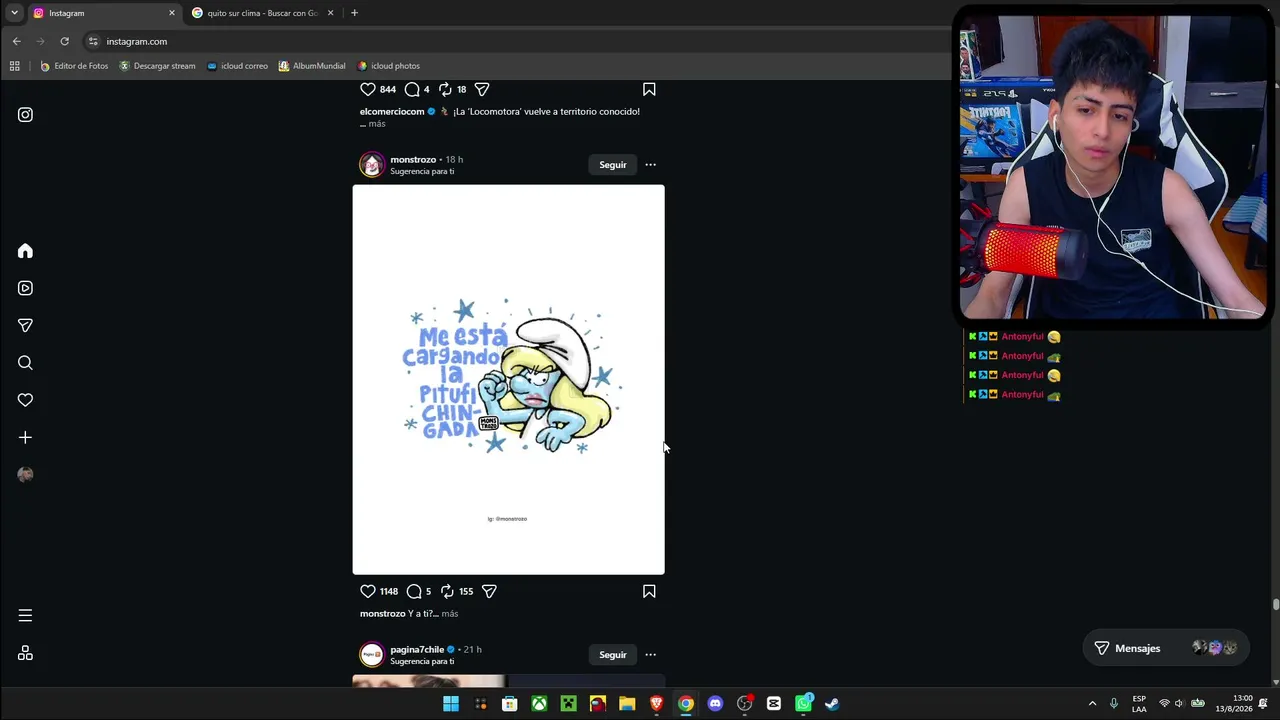
Task: Comment on the elcomerciocom post
Action: pos(412,89)
